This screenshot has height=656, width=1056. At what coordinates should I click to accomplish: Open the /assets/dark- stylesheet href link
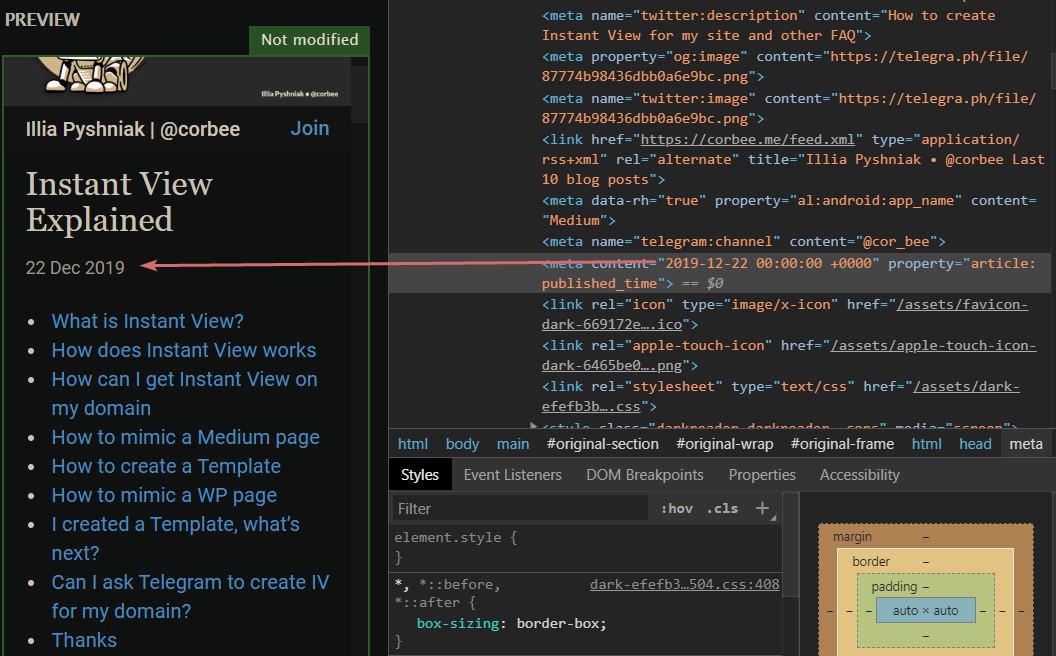[x=781, y=396]
